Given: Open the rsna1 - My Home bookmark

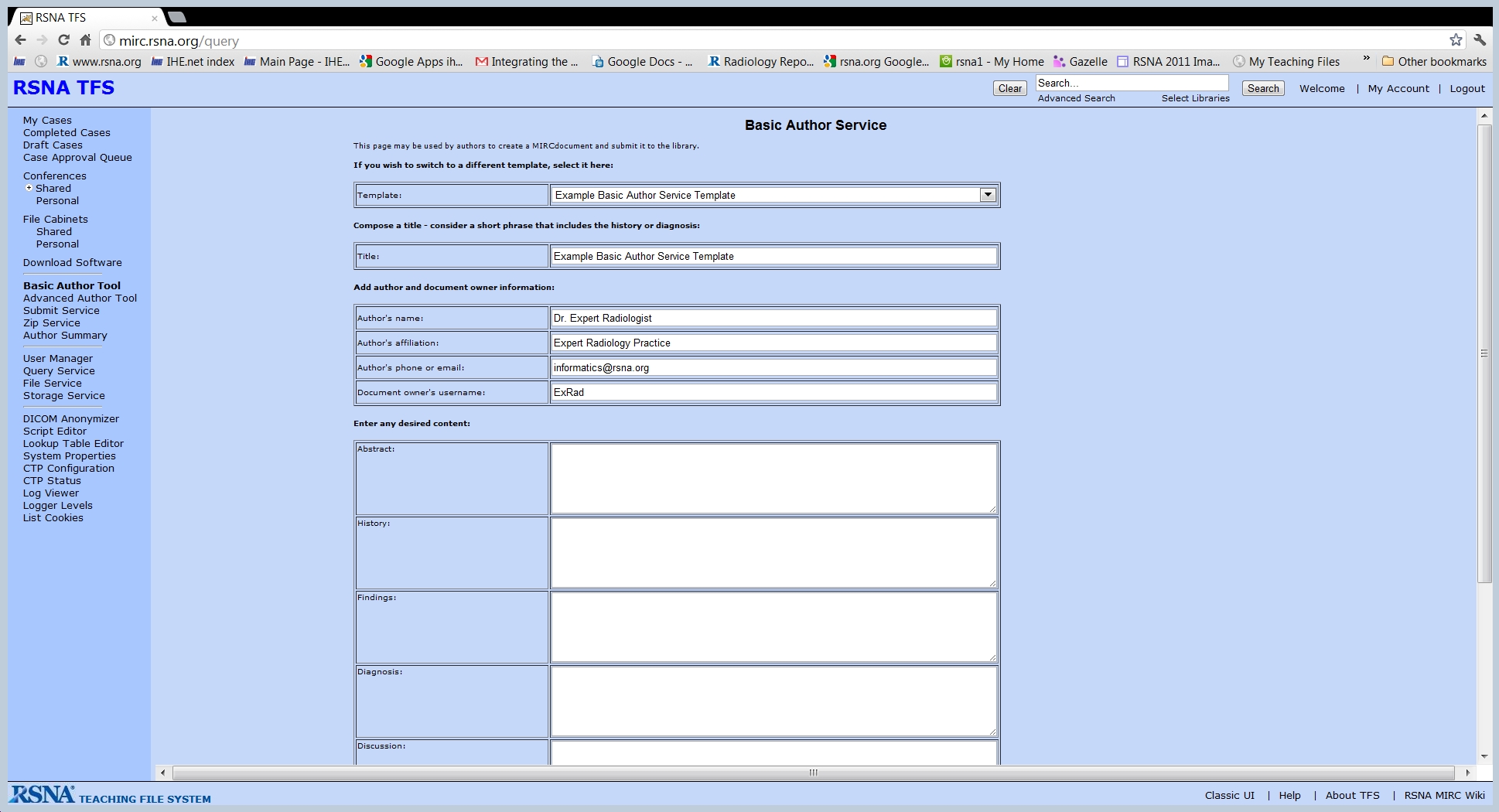Looking at the screenshot, I should click(x=992, y=62).
